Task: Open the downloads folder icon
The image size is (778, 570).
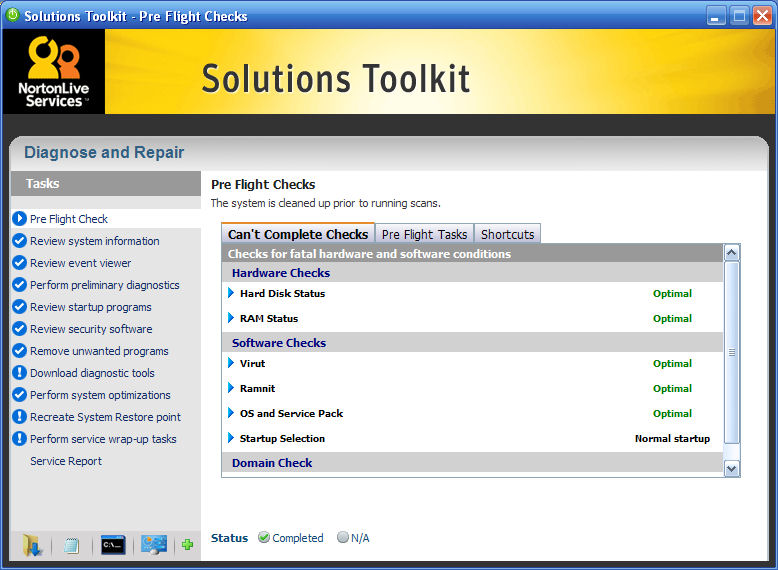Action: click(32, 545)
